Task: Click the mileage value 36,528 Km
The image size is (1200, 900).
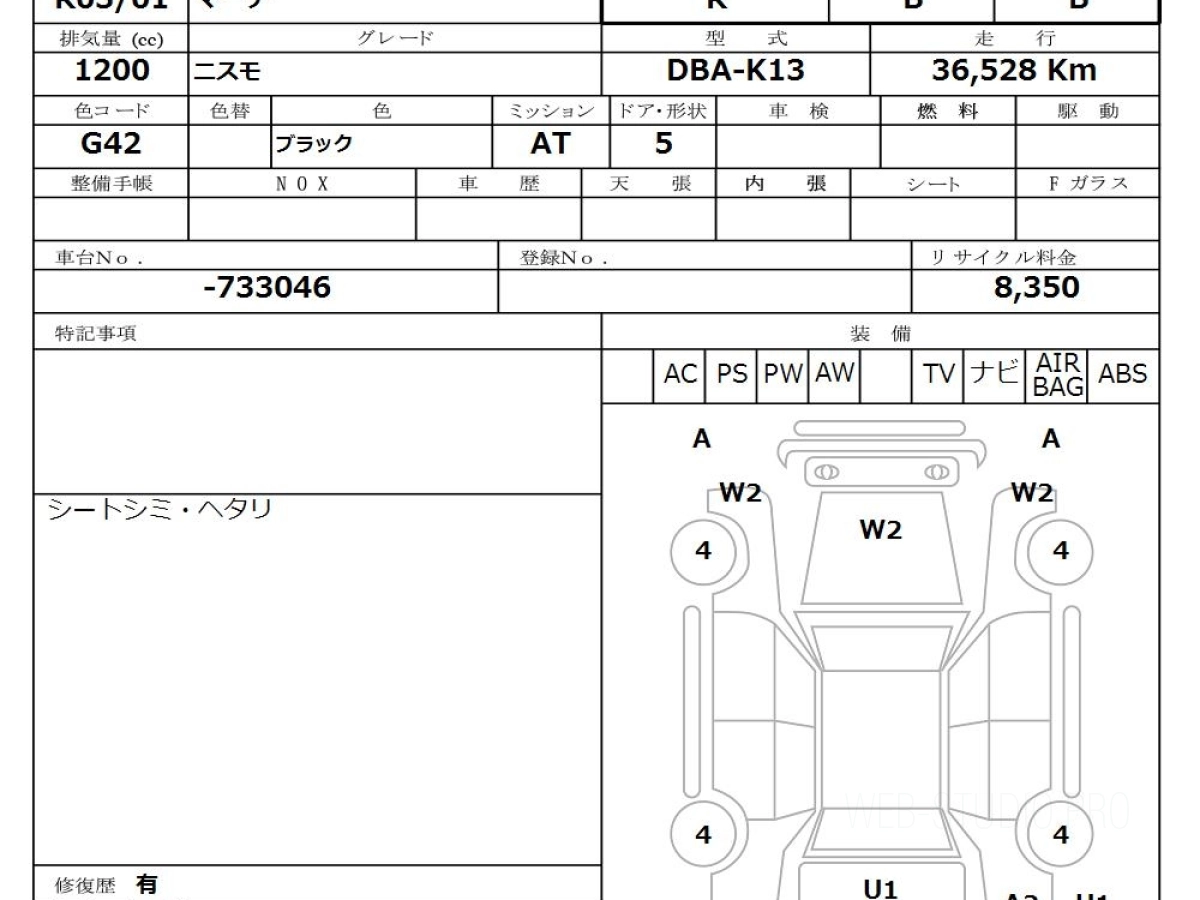Action: click(1014, 71)
